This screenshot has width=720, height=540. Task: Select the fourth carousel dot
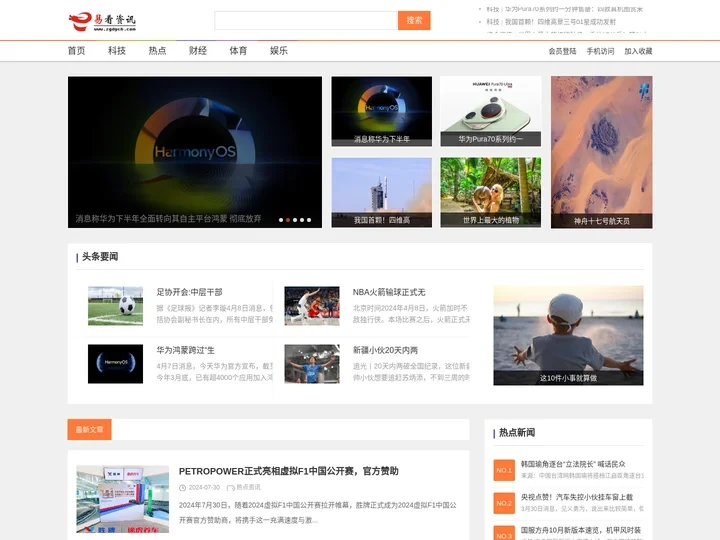302,220
